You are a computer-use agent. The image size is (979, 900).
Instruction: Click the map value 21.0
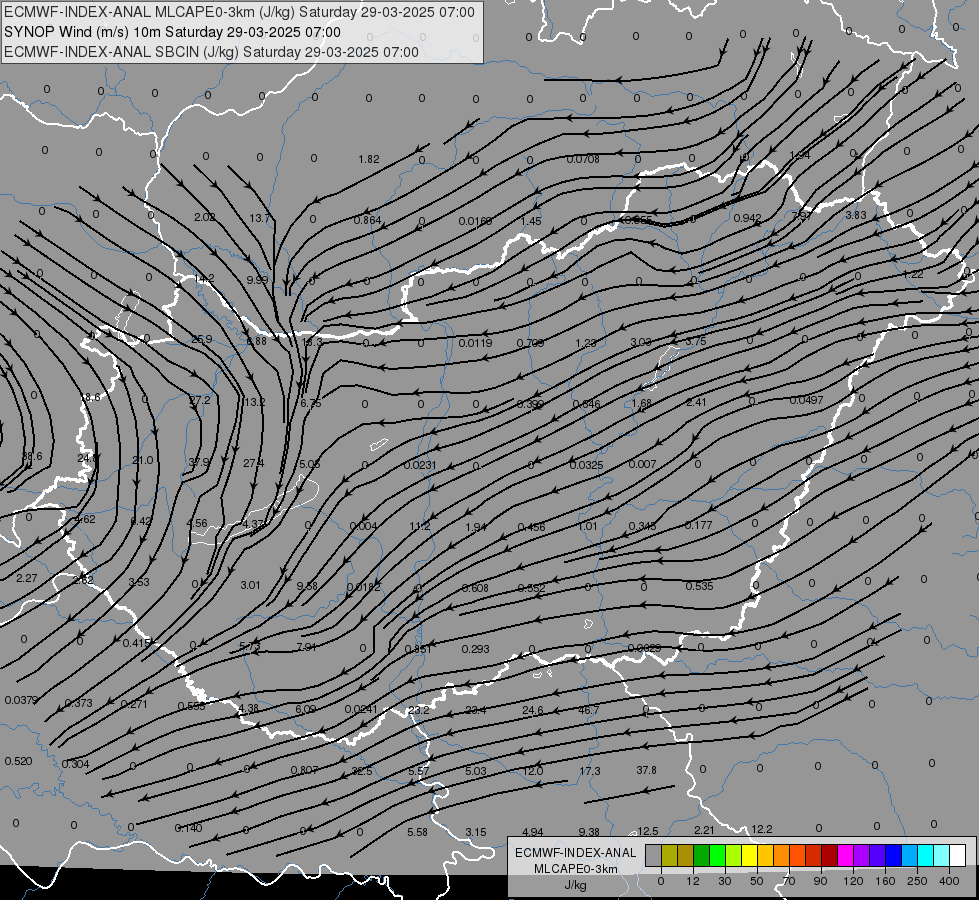142,460
